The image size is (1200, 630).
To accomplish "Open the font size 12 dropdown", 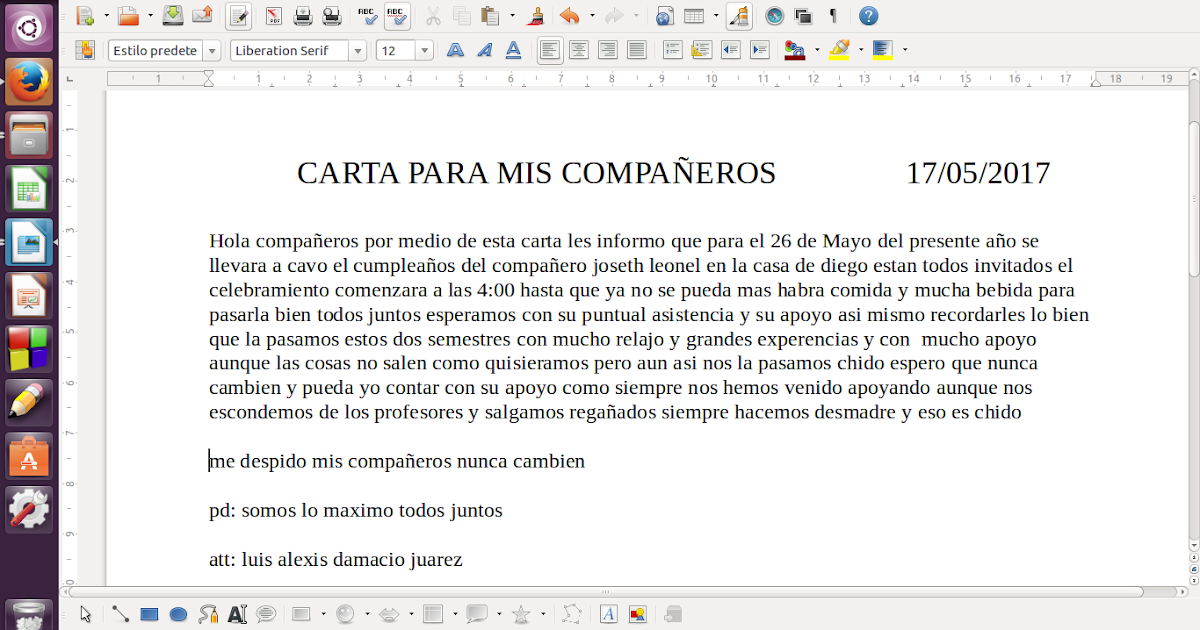I will (424, 51).
